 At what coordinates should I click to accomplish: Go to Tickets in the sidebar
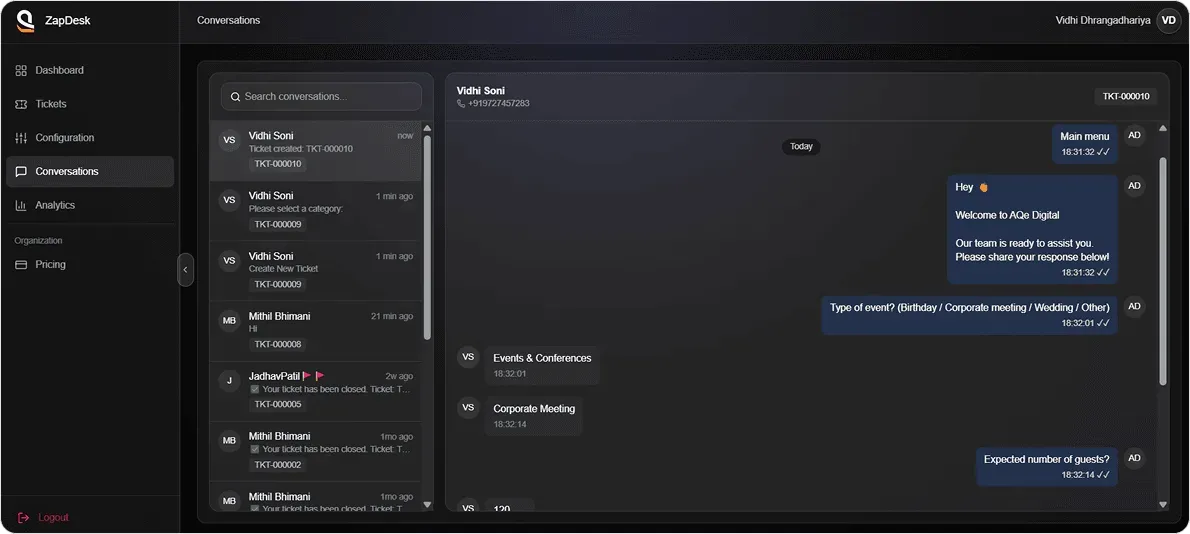(90, 104)
